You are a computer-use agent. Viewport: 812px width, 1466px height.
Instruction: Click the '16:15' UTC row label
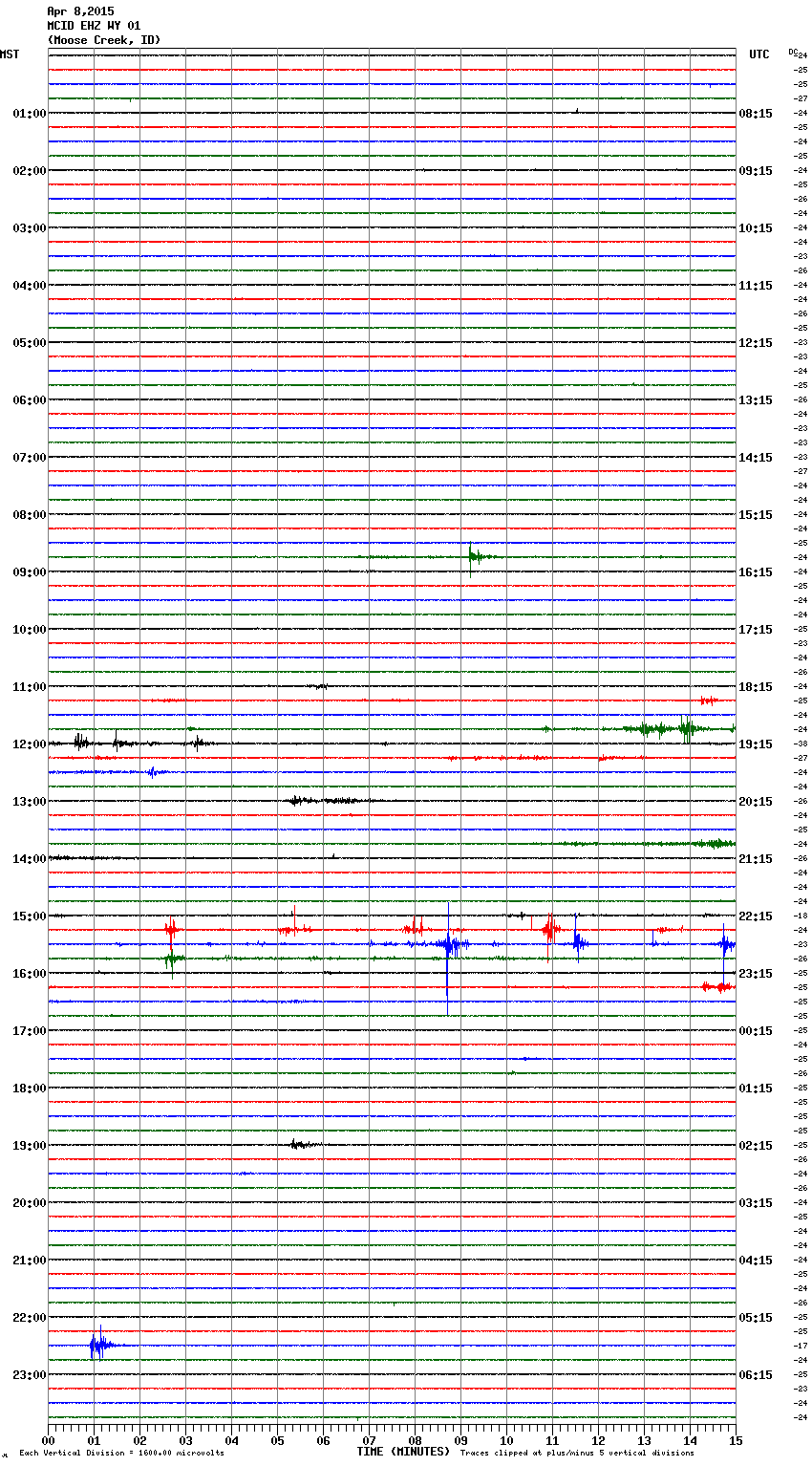click(756, 572)
